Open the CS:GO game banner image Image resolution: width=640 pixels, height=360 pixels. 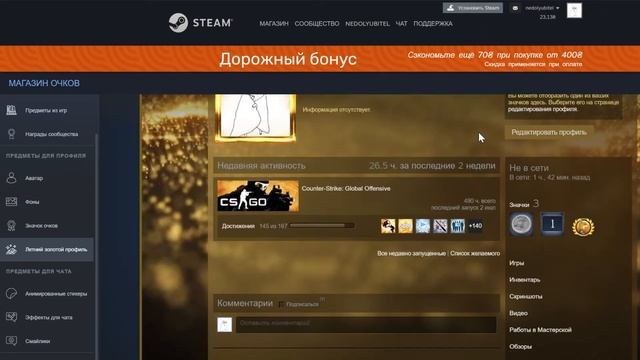(x=258, y=196)
